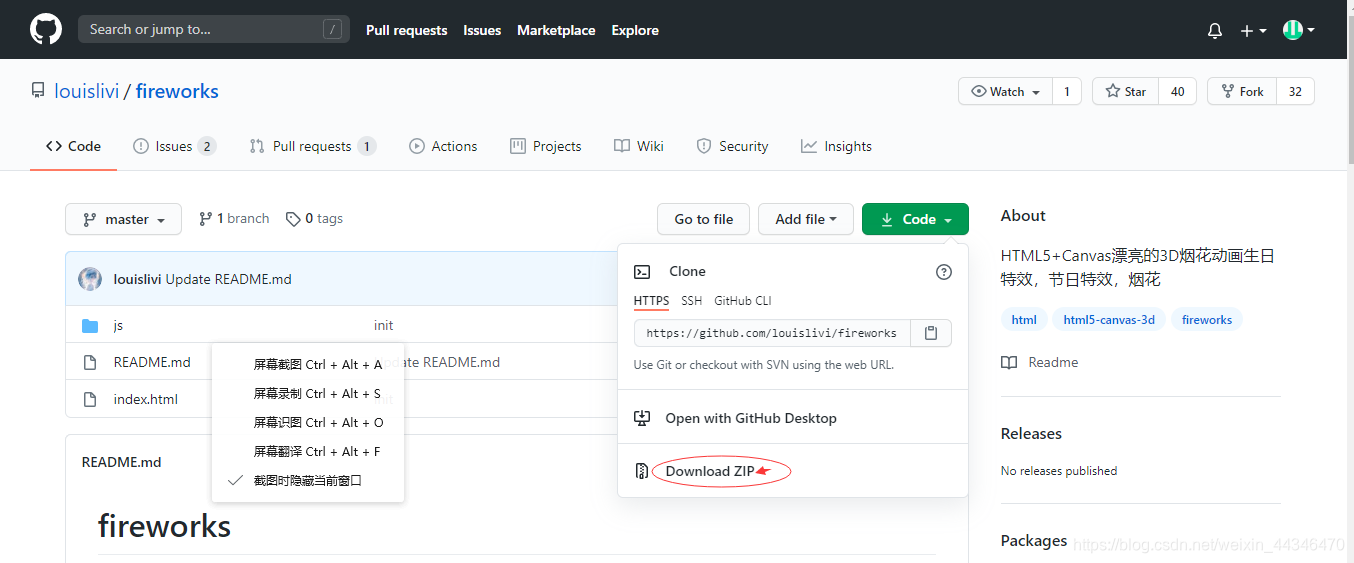Open the Packages heading link

[x=1034, y=540]
